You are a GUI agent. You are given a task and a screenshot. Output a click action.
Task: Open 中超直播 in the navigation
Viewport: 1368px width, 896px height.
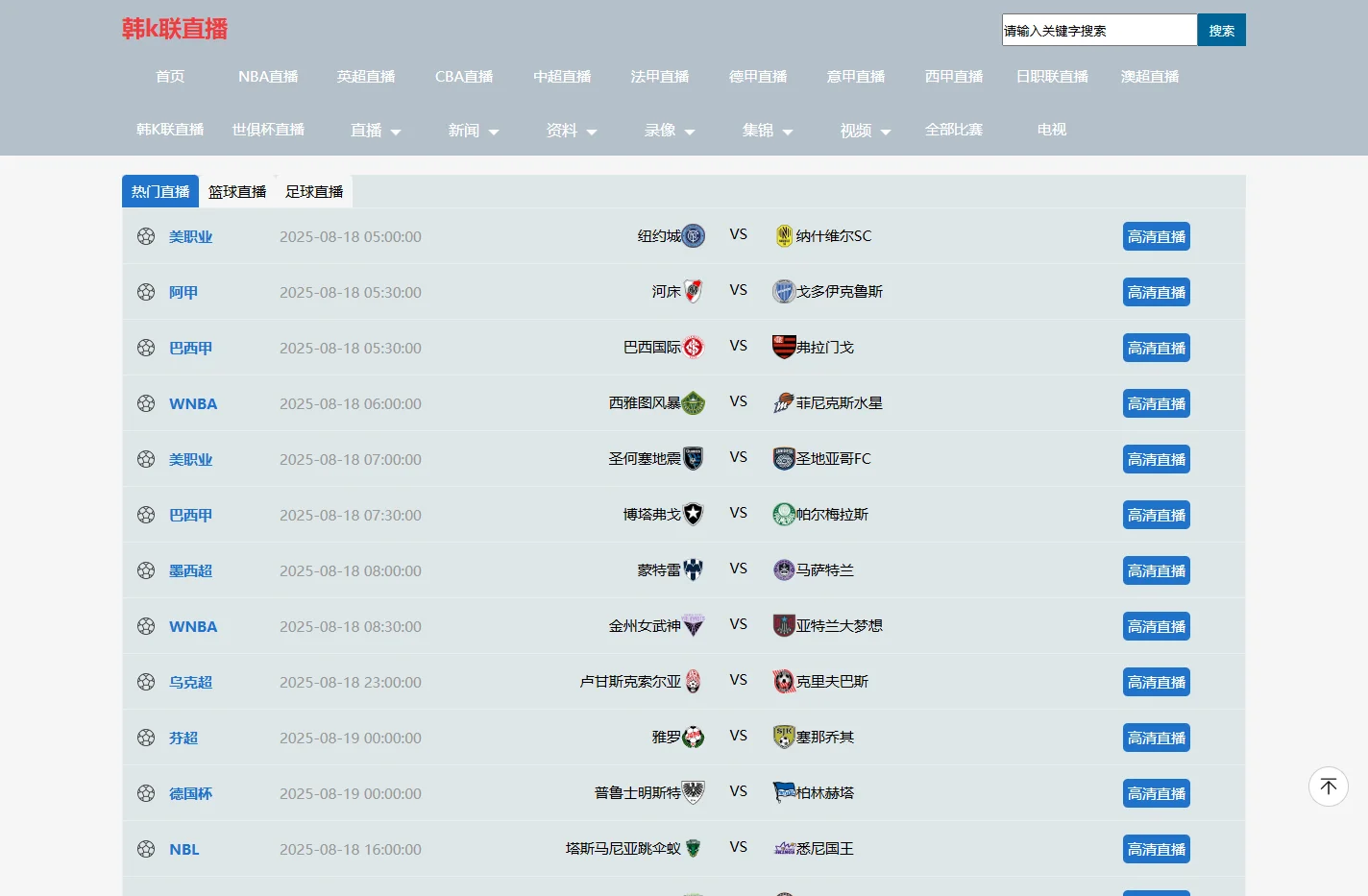pyautogui.click(x=562, y=77)
